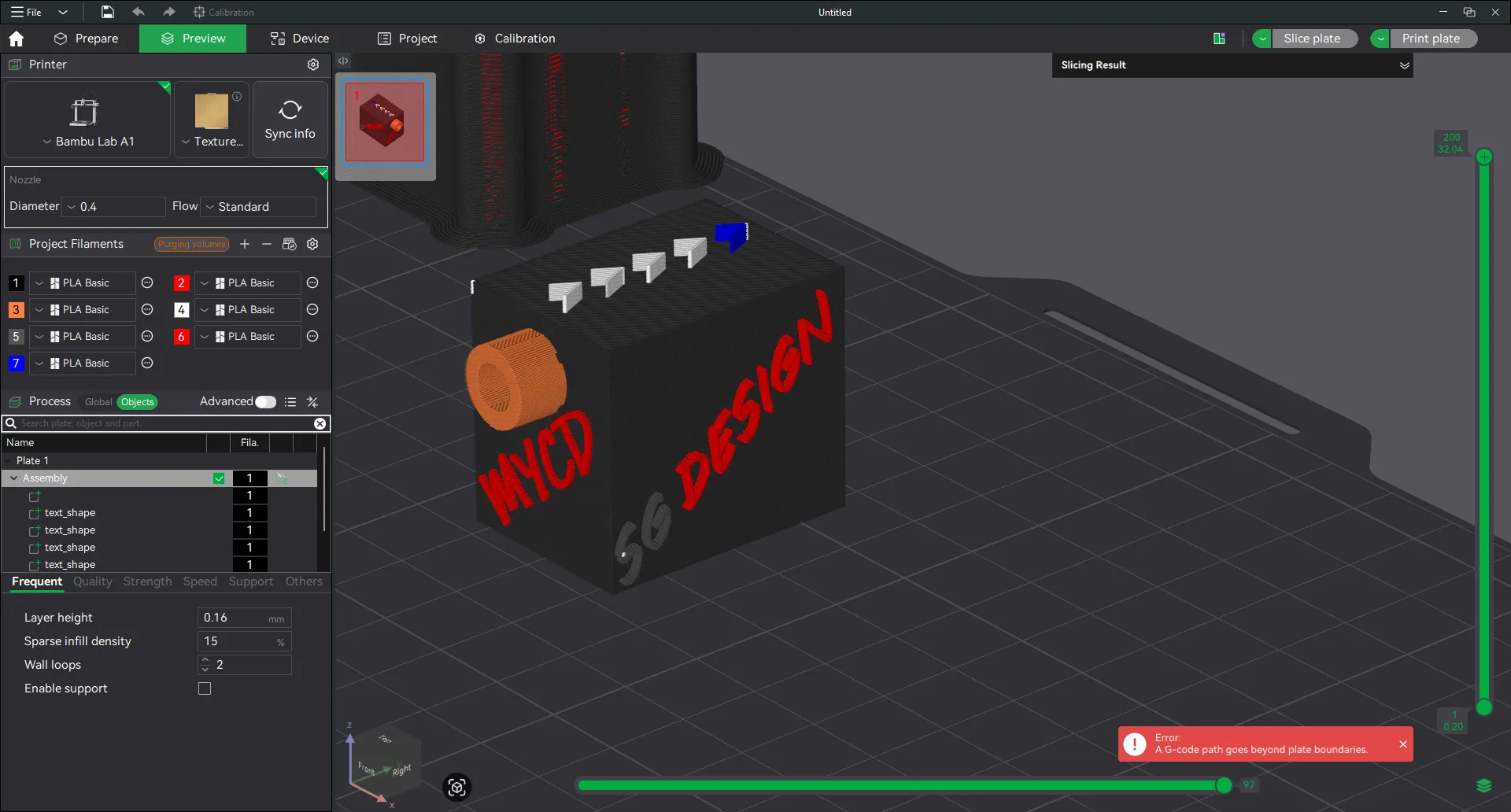Open Flow Standard dropdown
Image resolution: width=1511 pixels, height=812 pixels.
[258, 207]
